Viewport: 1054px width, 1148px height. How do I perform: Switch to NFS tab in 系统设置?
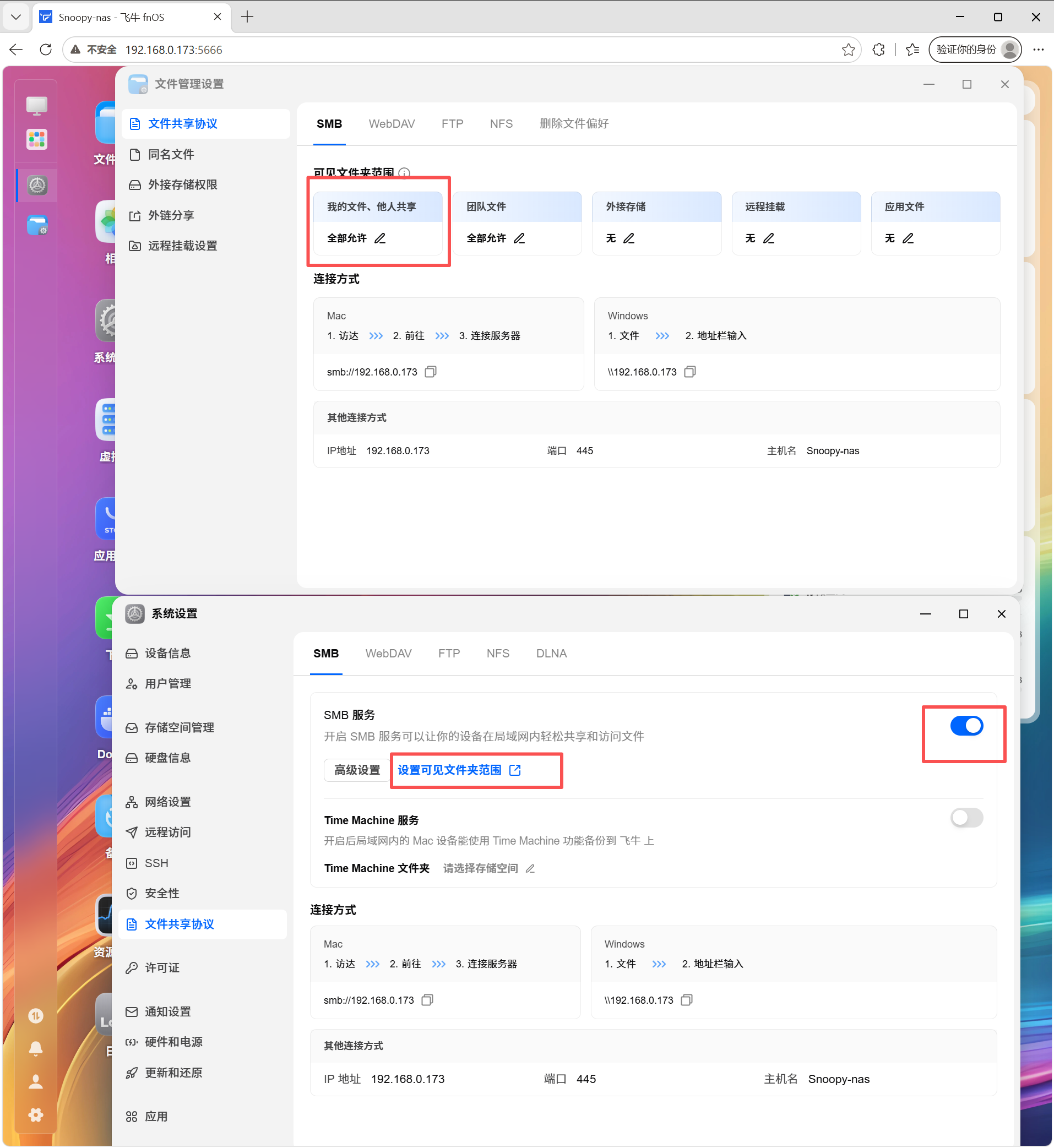[x=498, y=654]
